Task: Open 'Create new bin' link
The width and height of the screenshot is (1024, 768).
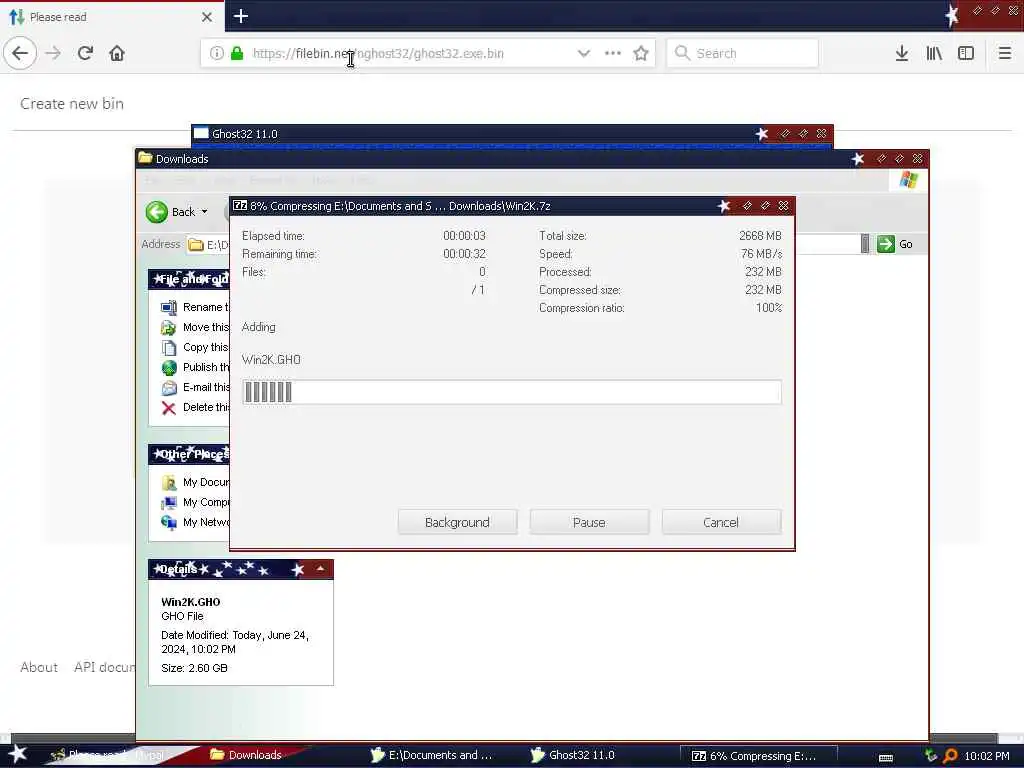Action: point(72,104)
